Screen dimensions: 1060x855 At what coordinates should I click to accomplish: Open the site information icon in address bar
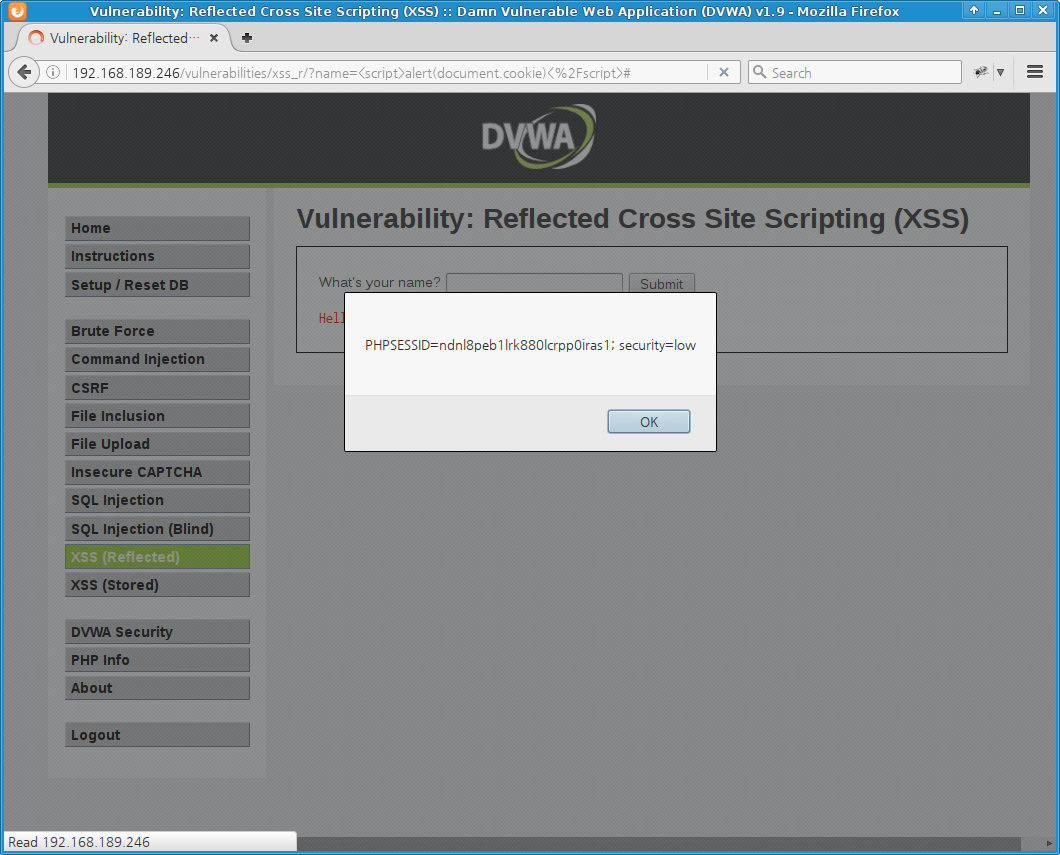pos(53,72)
